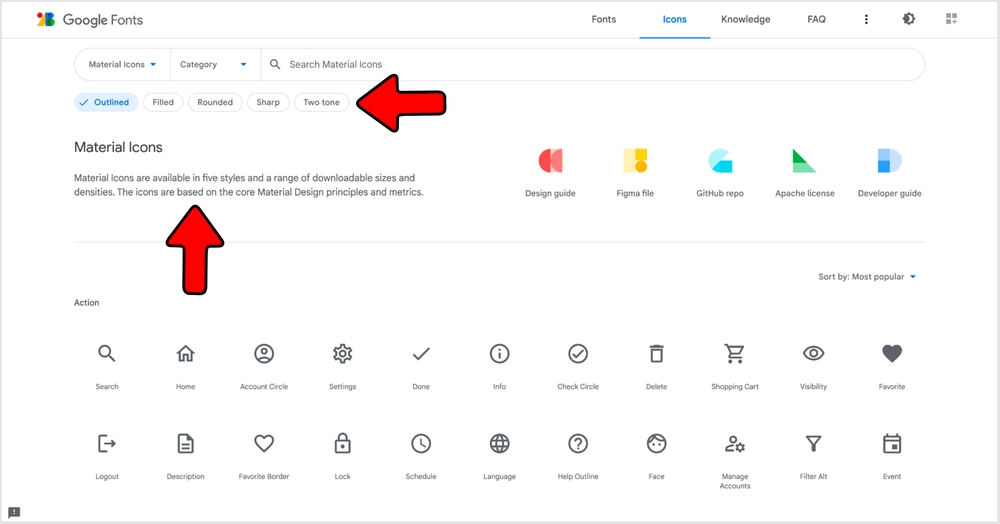Open the Category dropdown
The width and height of the screenshot is (1000, 524).
(x=214, y=64)
